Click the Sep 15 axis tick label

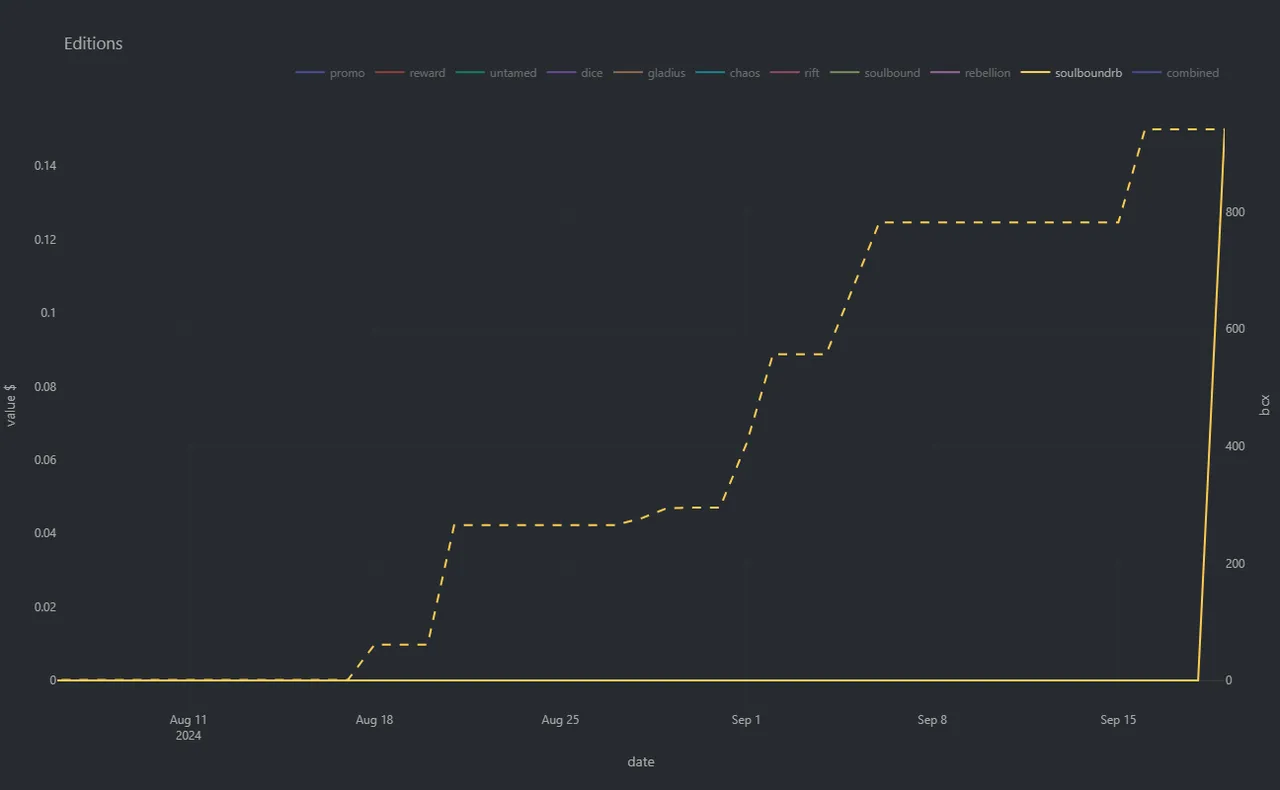(1118, 720)
